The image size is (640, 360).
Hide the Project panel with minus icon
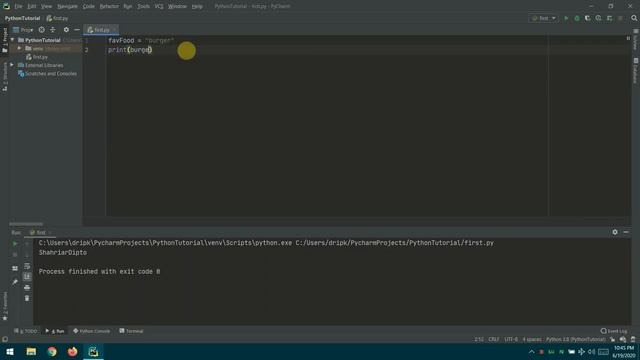(x=77, y=30)
